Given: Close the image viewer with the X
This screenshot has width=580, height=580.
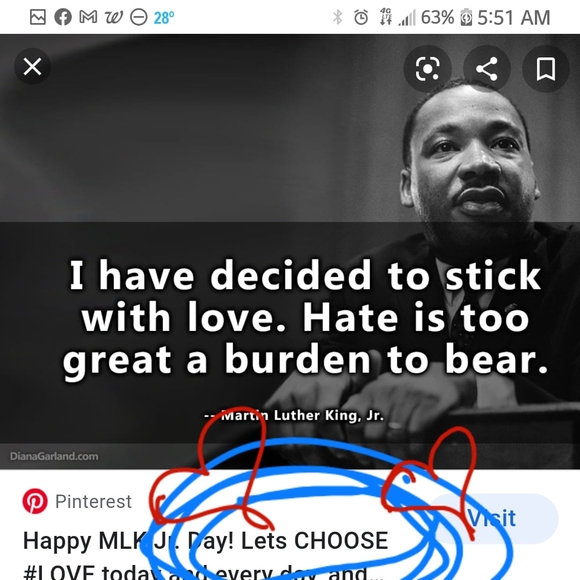Looking at the screenshot, I should [x=32, y=67].
